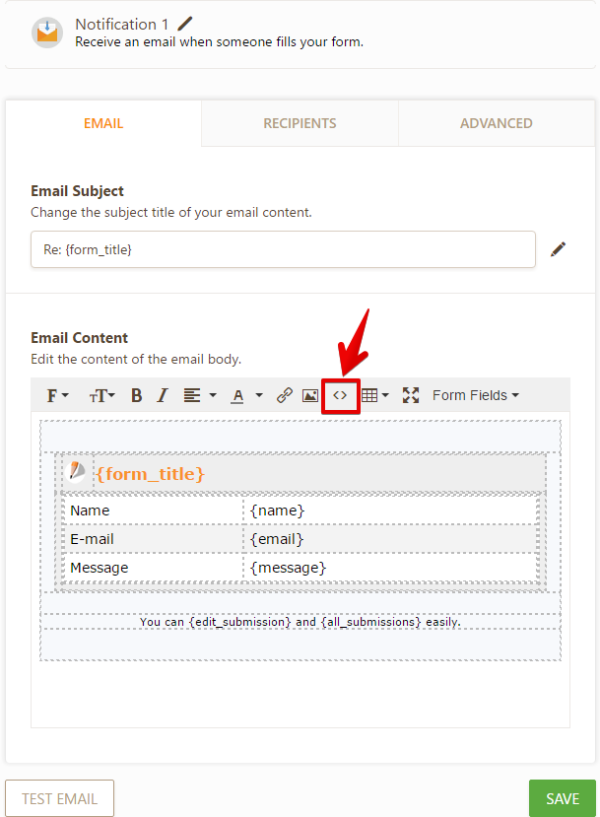600x817 pixels.
Task: Open the font family dropdown
Action: pyautogui.click(x=57, y=396)
